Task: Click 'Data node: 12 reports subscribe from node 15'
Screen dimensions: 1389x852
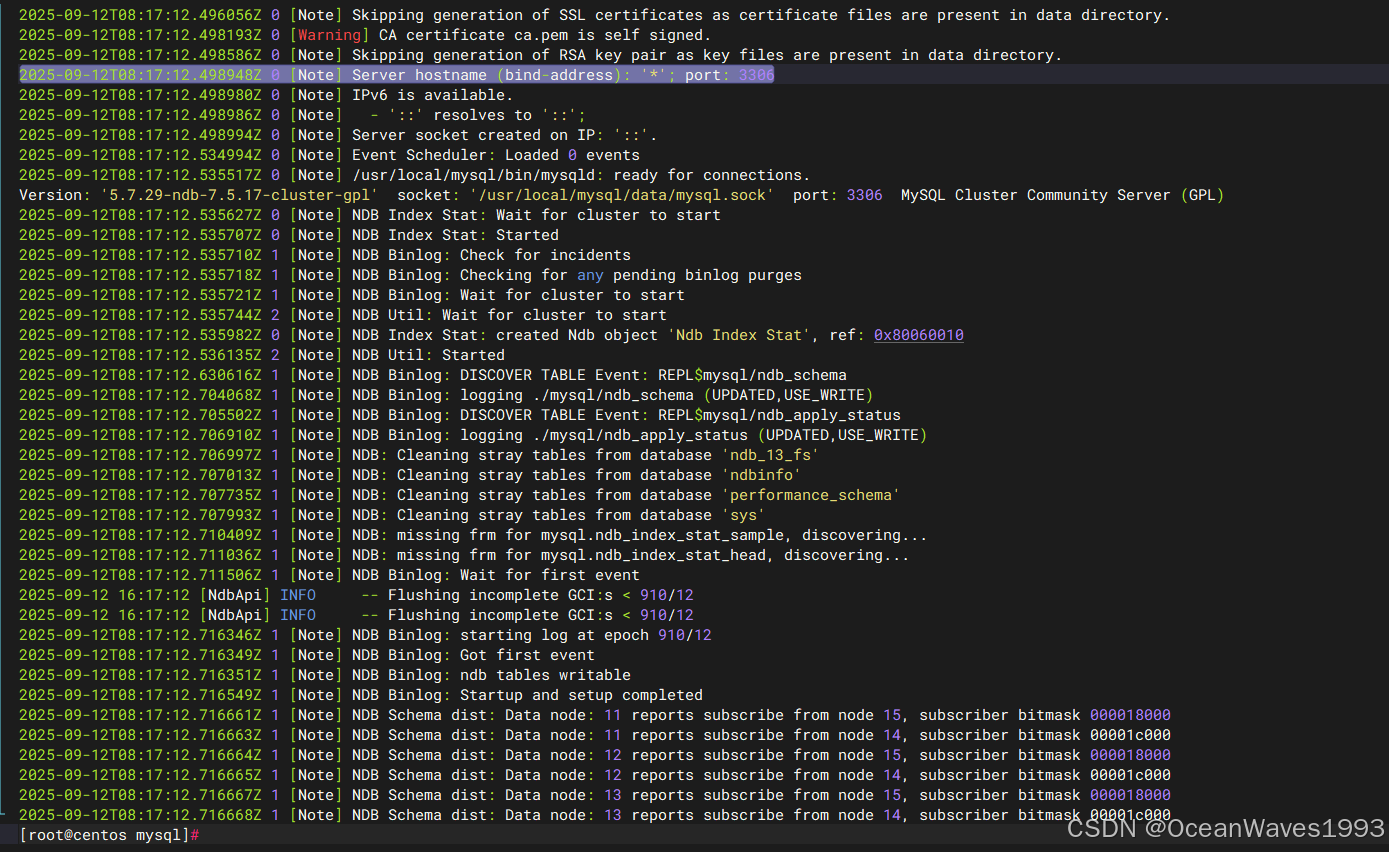Action: click(703, 755)
